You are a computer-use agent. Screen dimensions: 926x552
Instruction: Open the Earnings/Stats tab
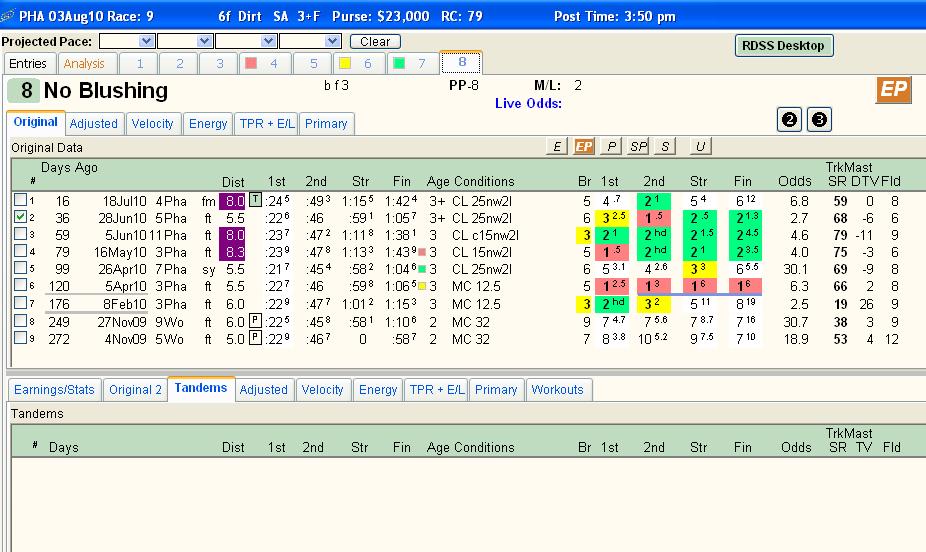[x=54, y=390]
